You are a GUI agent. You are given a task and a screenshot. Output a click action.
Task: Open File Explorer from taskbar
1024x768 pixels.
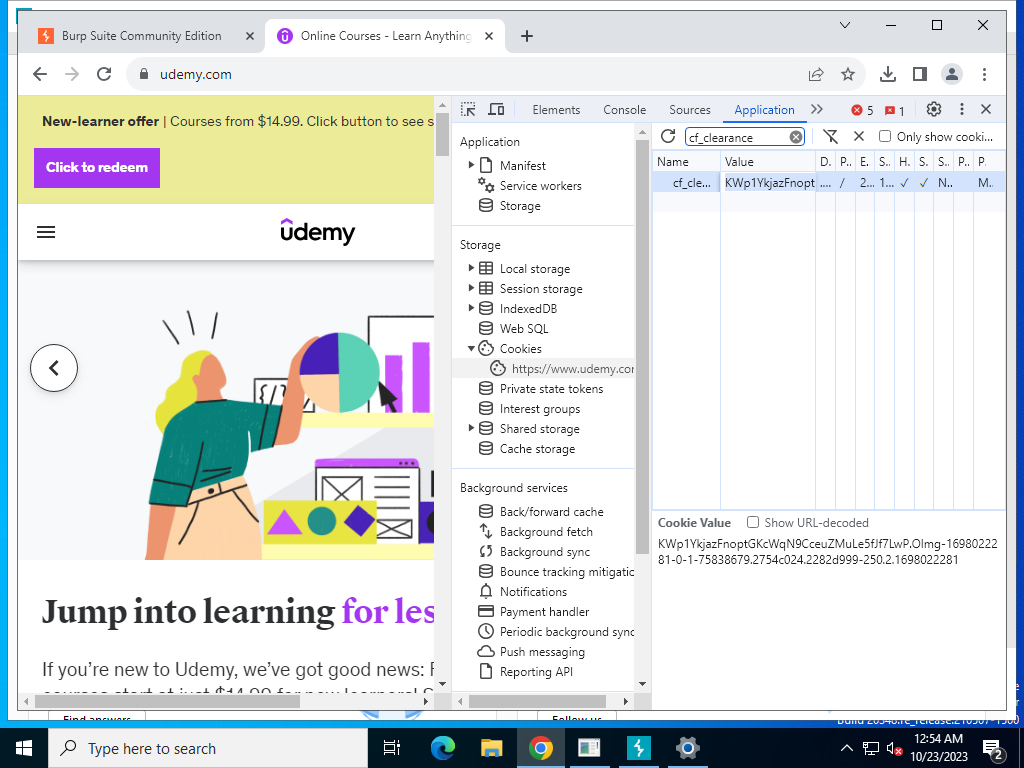pyautogui.click(x=491, y=748)
